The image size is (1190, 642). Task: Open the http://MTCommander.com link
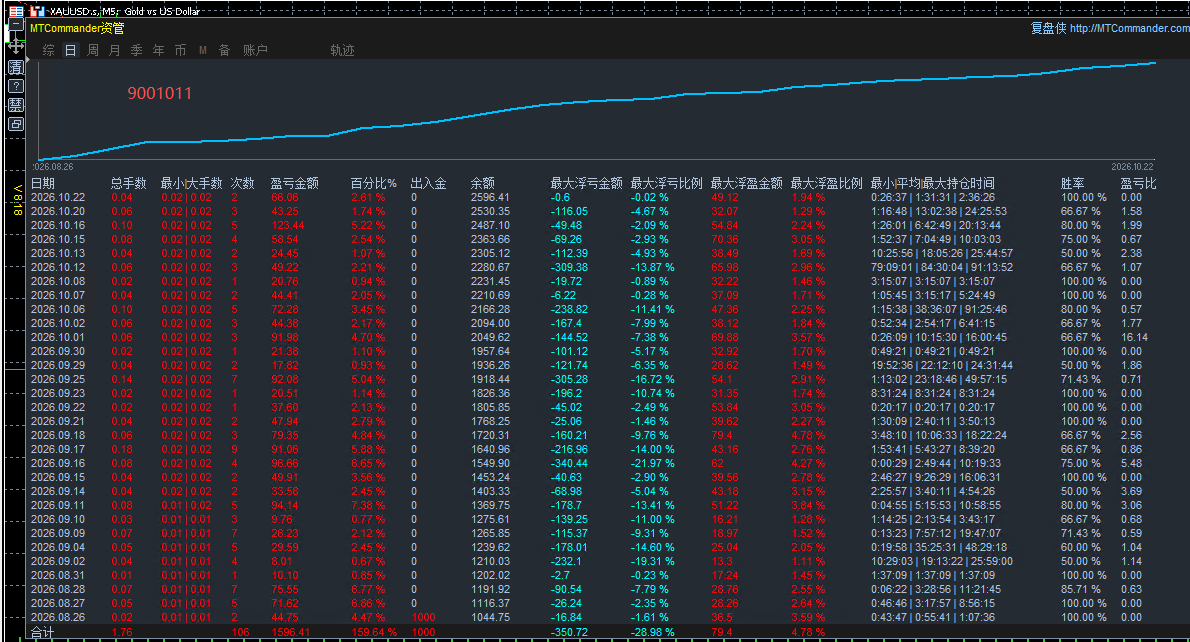1130,28
